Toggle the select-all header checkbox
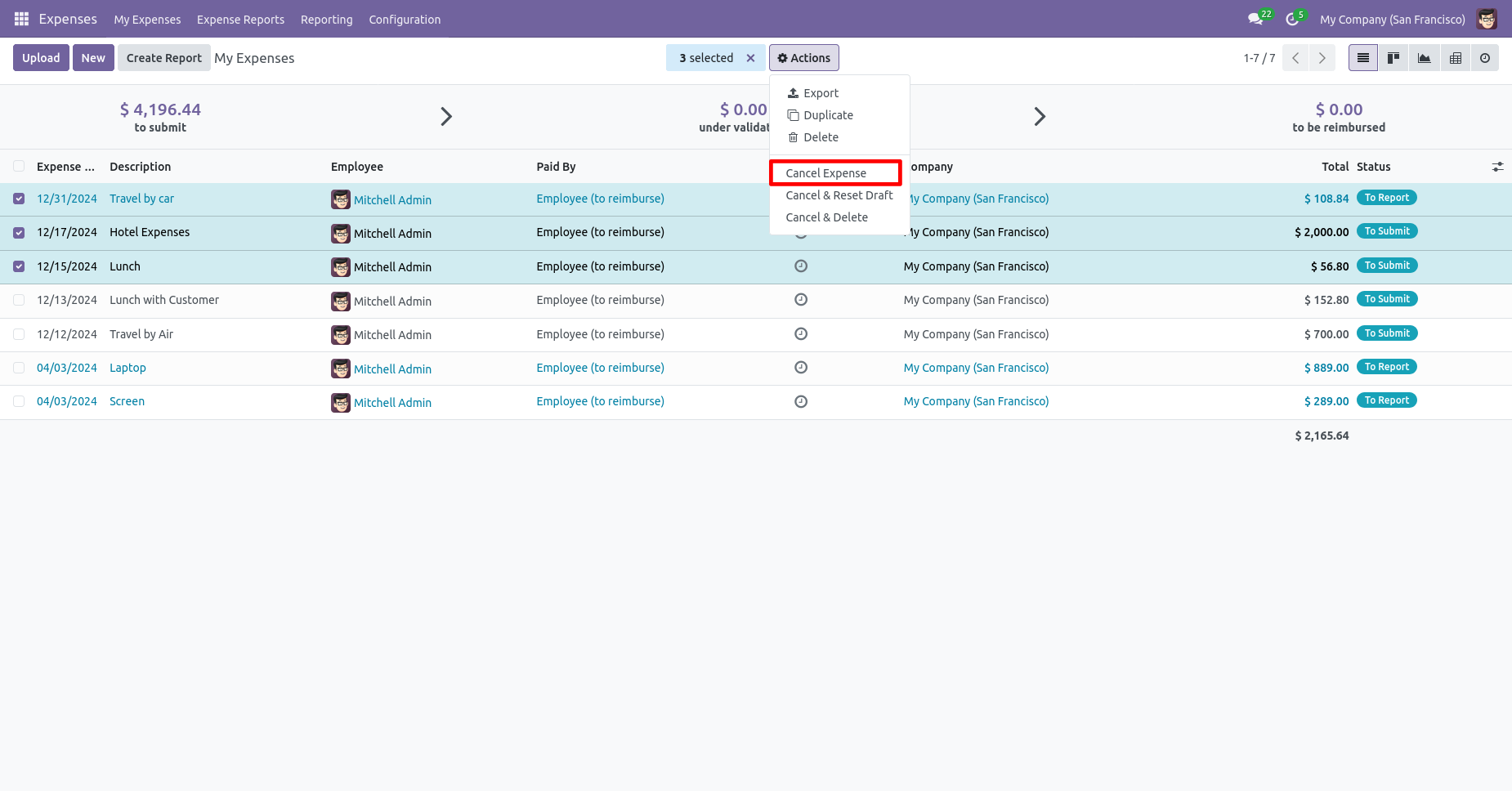Image resolution: width=1512 pixels, height=791 pixels. 19,167
